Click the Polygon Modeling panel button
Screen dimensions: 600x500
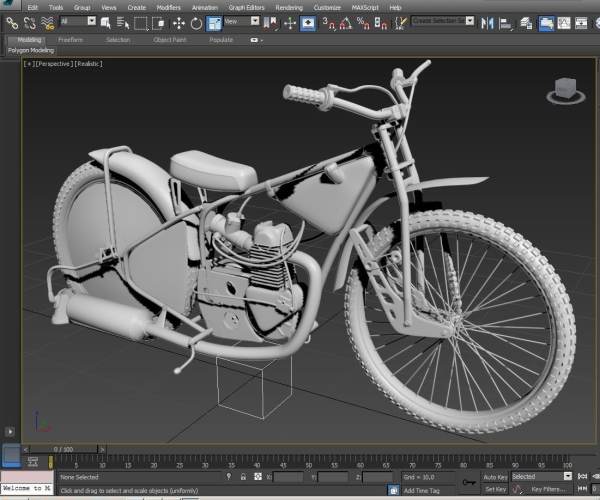point(31,50)
